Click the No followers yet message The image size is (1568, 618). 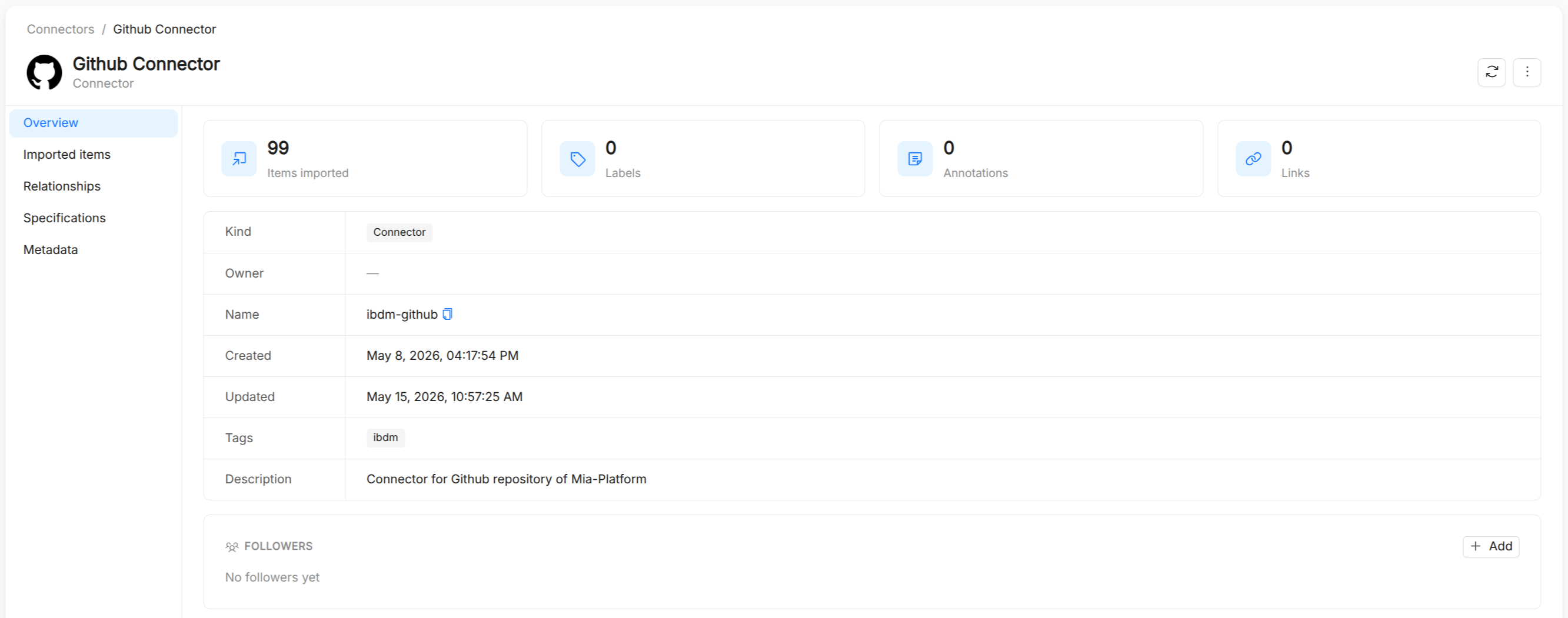pyautogui.click(x=272, y=577)
